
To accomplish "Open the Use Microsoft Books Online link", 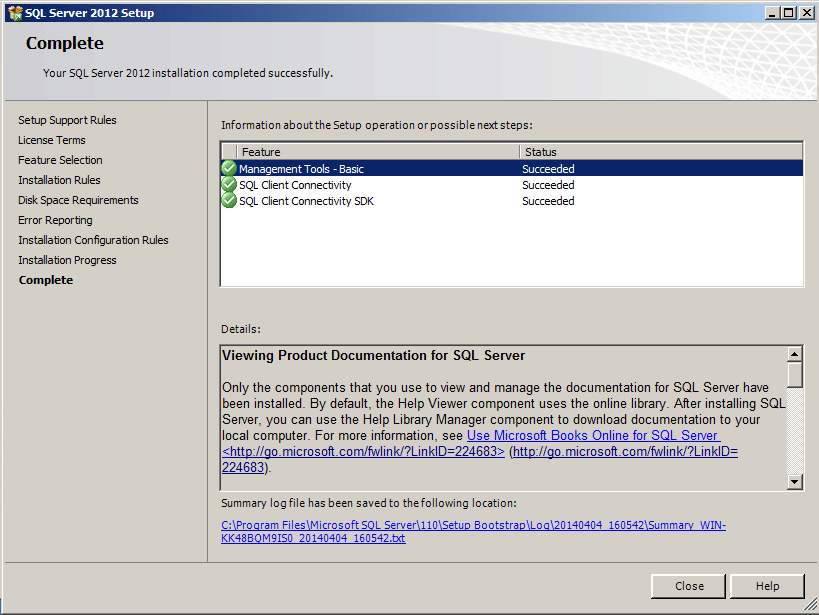I will pos(593,435).
